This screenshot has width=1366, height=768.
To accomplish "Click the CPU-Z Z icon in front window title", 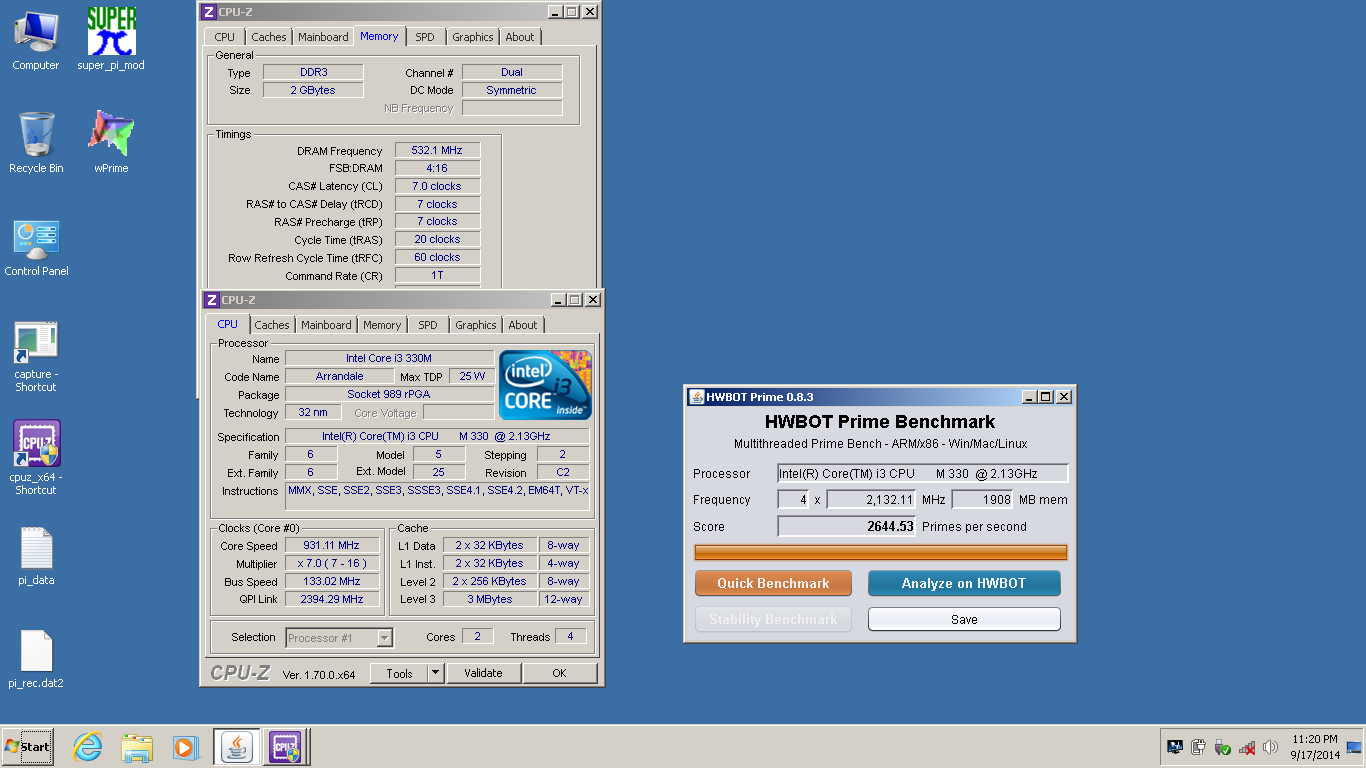I will 211,300.
